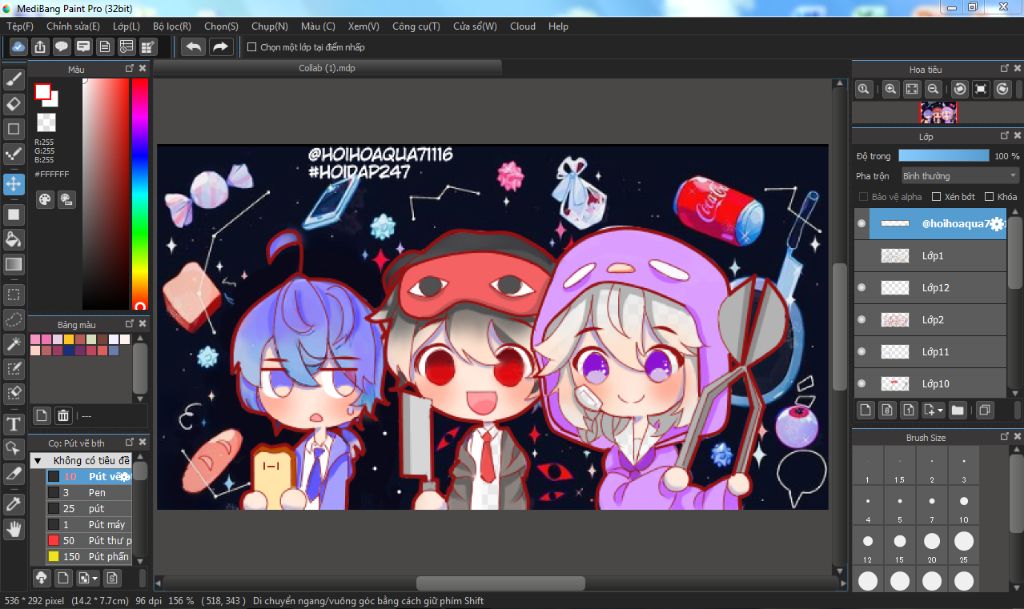Screen dimensions: 1024x609
Task: Enable 'Chọn một lớp tại điểm nhấp' checkbox
Action: 251,47
